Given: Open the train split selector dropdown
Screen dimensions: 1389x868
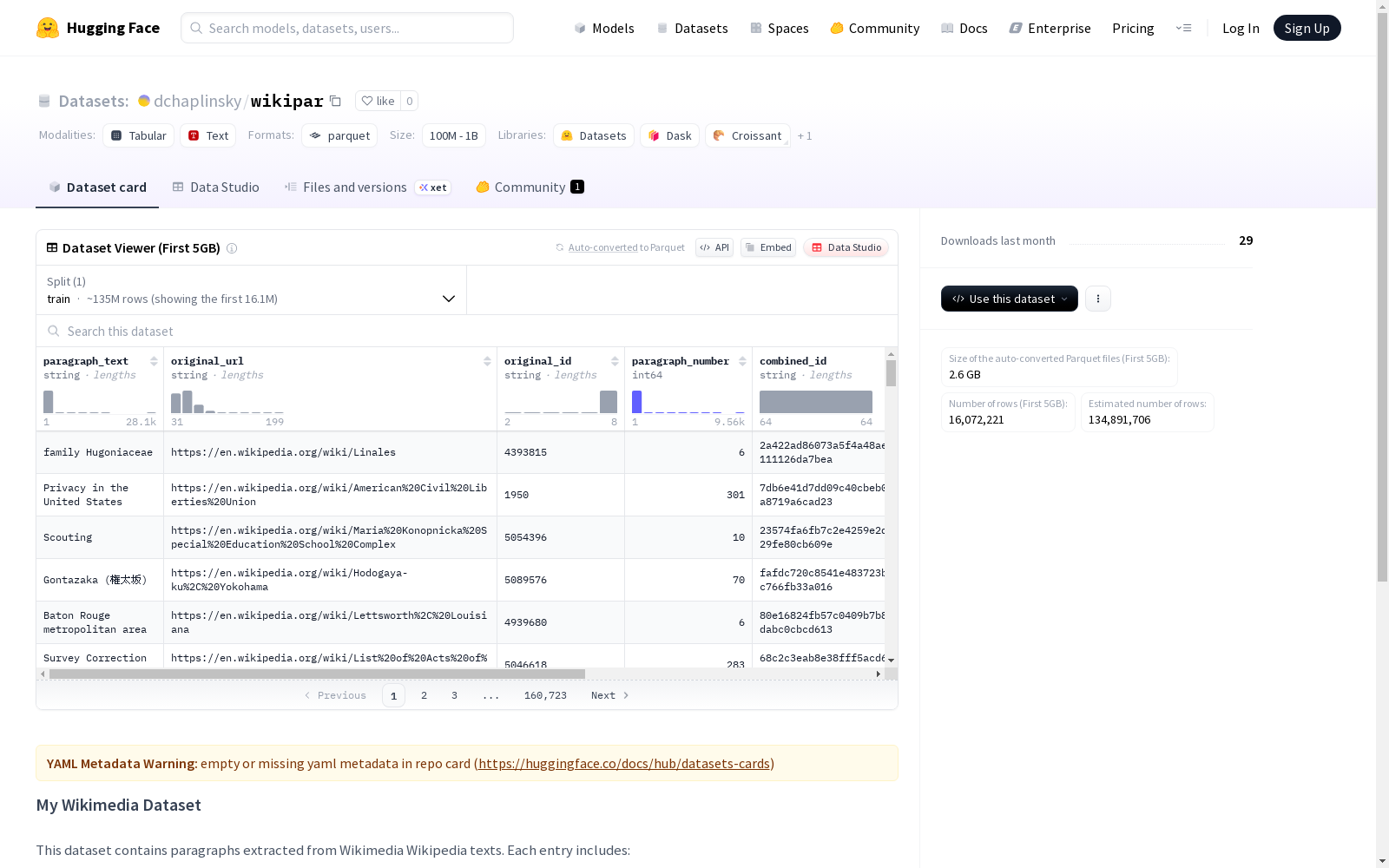Looking at the screenshot, I should 252,290.
